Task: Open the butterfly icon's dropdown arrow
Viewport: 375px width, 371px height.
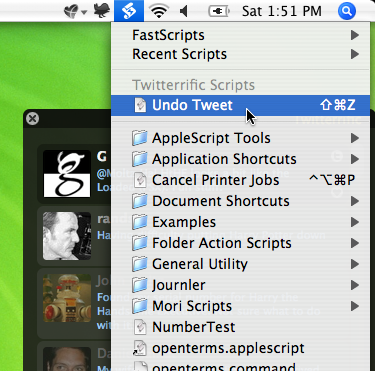Action: [x=84, y=13]
